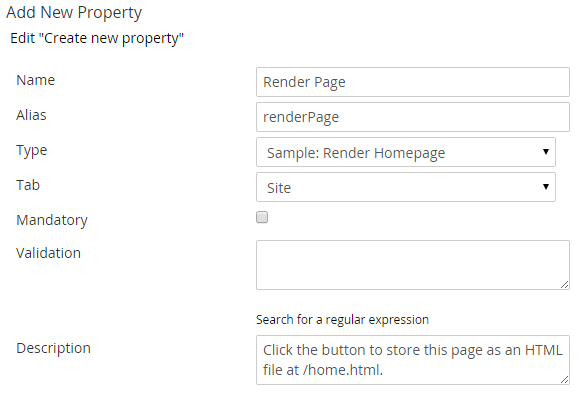580x394 pixels.
Task: Click the Type label
Action: click(31, 151)
